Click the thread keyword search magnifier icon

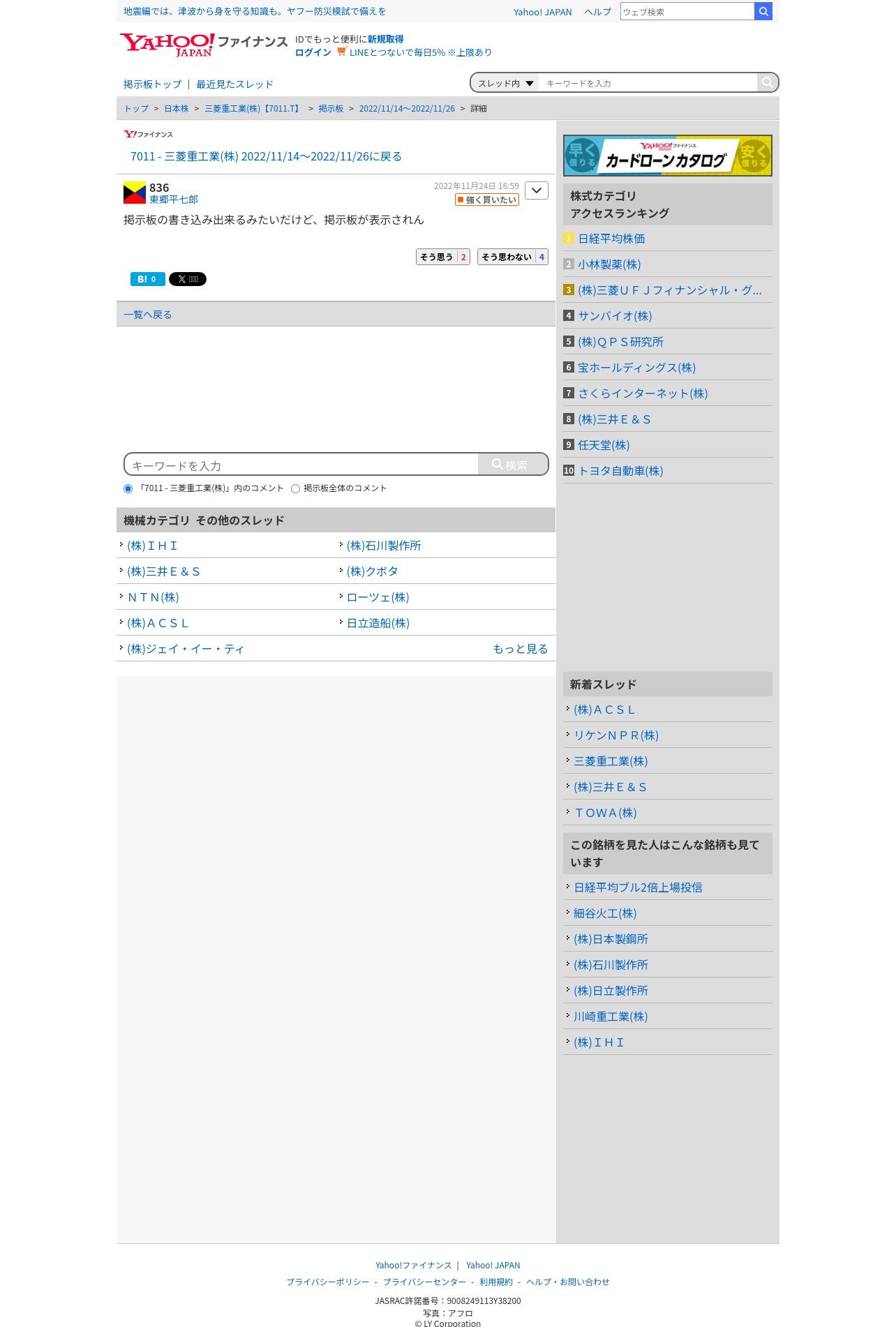pos(767,82)
